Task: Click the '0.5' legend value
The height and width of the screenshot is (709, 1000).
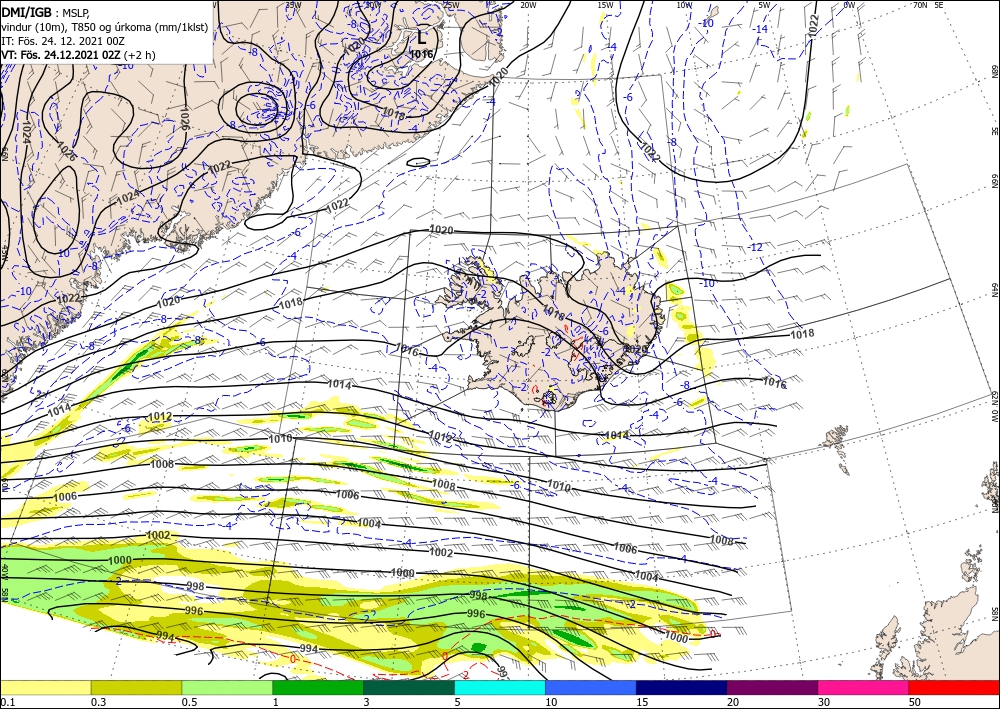Action: point(189,702)
